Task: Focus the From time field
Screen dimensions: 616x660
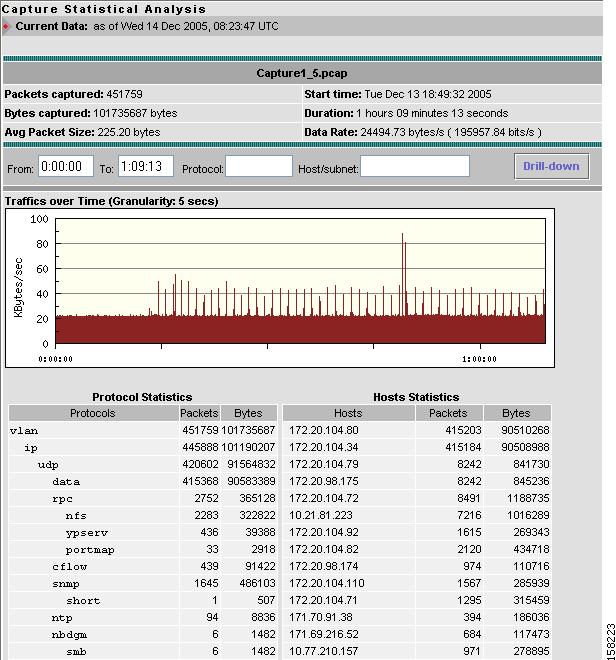Action: pyautogui.click(x=66, y=166)
